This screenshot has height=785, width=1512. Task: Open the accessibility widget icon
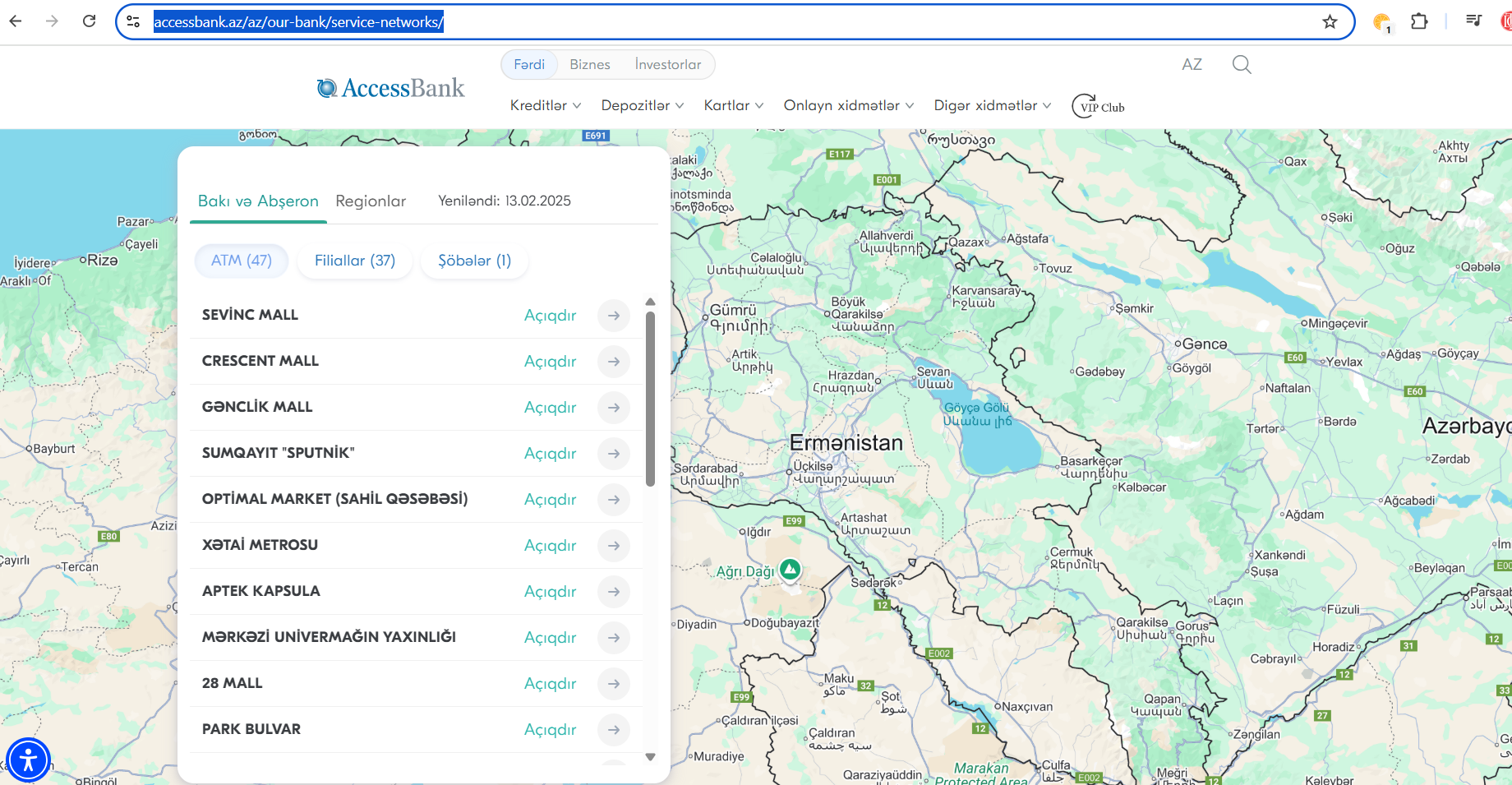(29, 760)
